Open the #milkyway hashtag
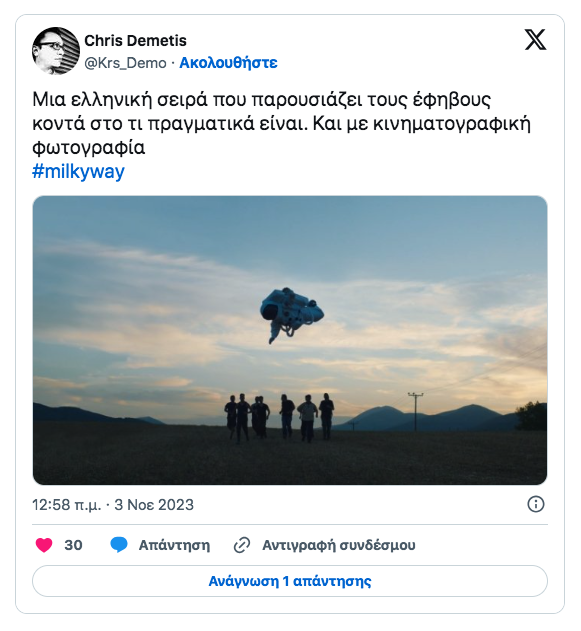 click(x=78, y=171)
